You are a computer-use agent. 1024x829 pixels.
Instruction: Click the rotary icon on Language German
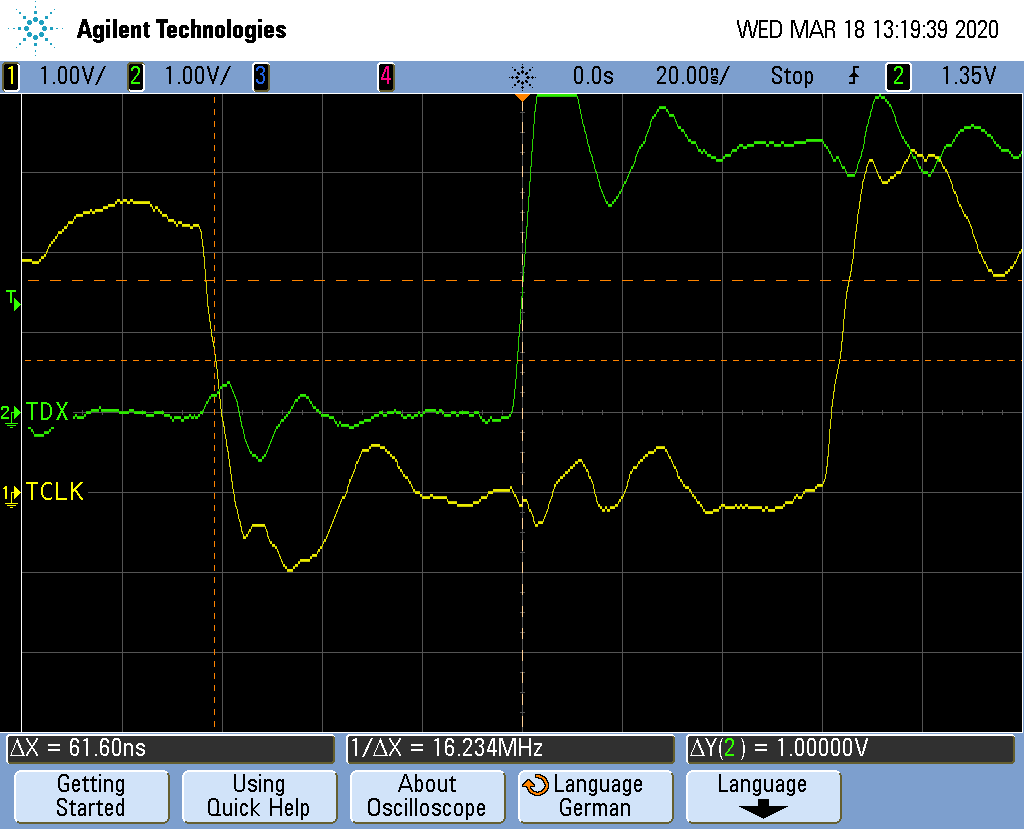[536, 785]
